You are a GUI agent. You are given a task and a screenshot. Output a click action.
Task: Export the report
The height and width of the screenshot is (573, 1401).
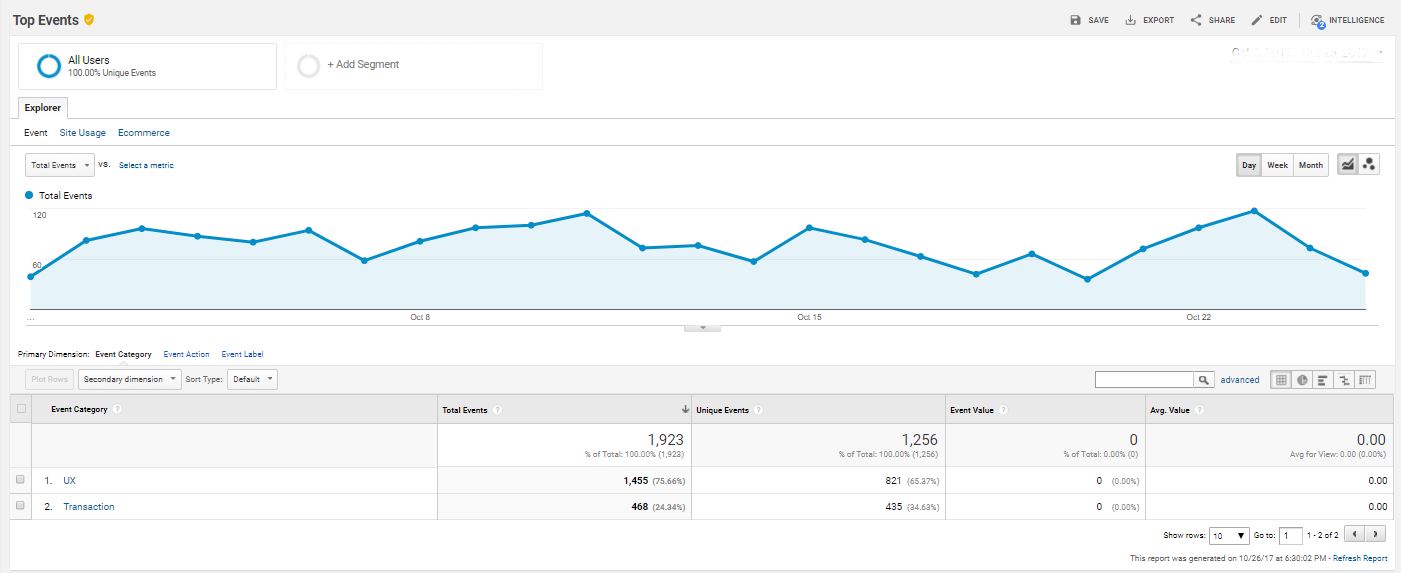pos(1150,20)
